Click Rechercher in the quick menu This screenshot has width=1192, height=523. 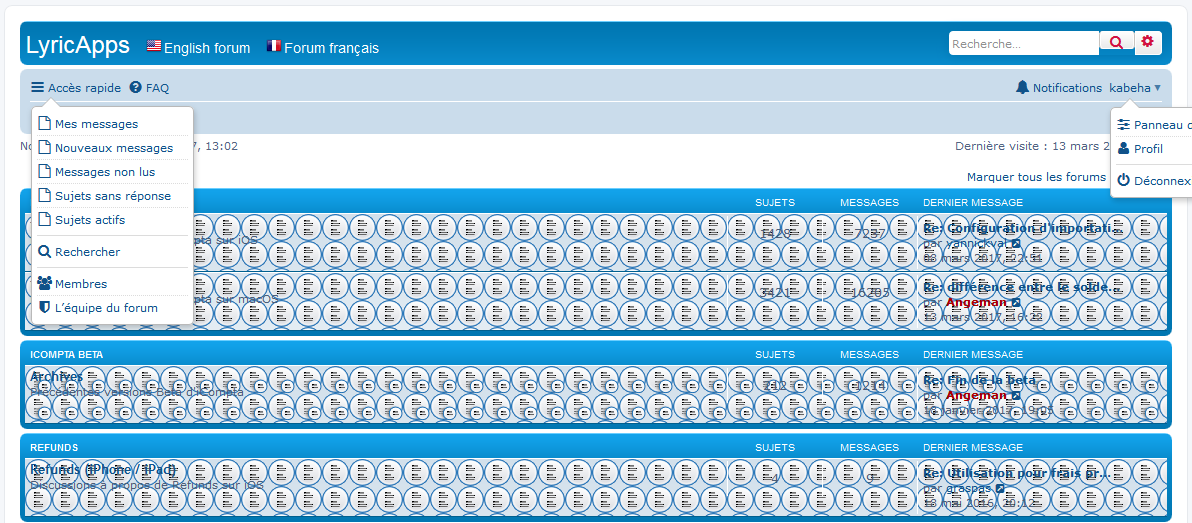click(87, 252)
